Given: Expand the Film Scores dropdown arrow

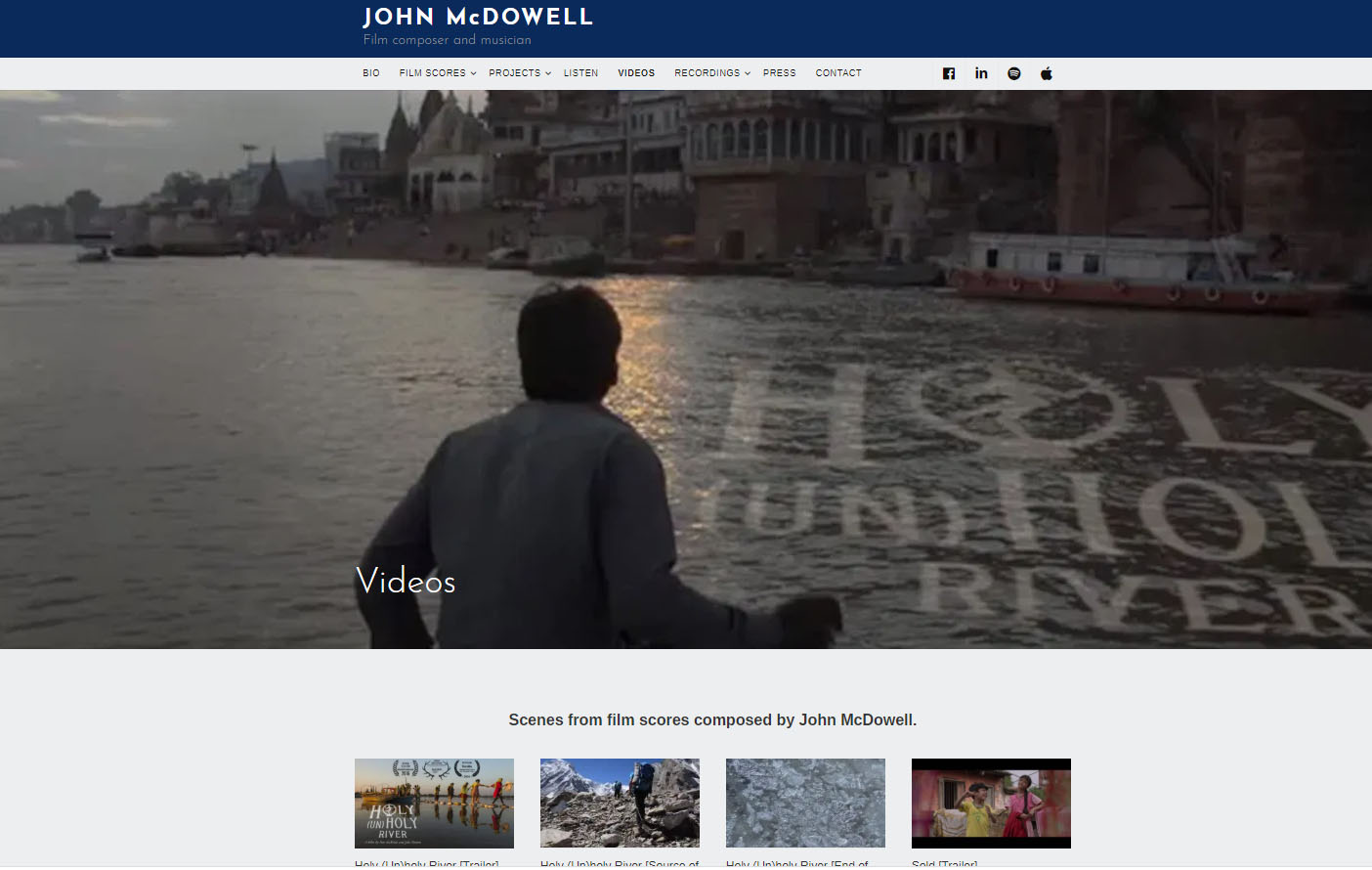Looking at the screenshot, I should [x=473, y=73].
